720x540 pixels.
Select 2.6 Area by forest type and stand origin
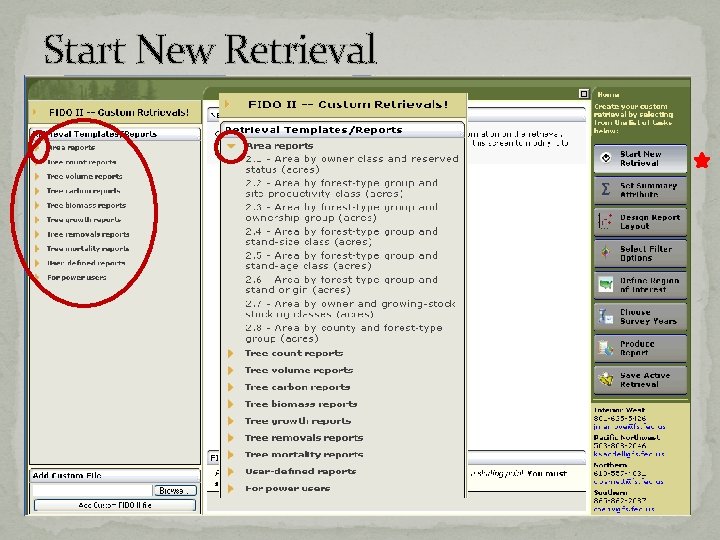(342, 285)
